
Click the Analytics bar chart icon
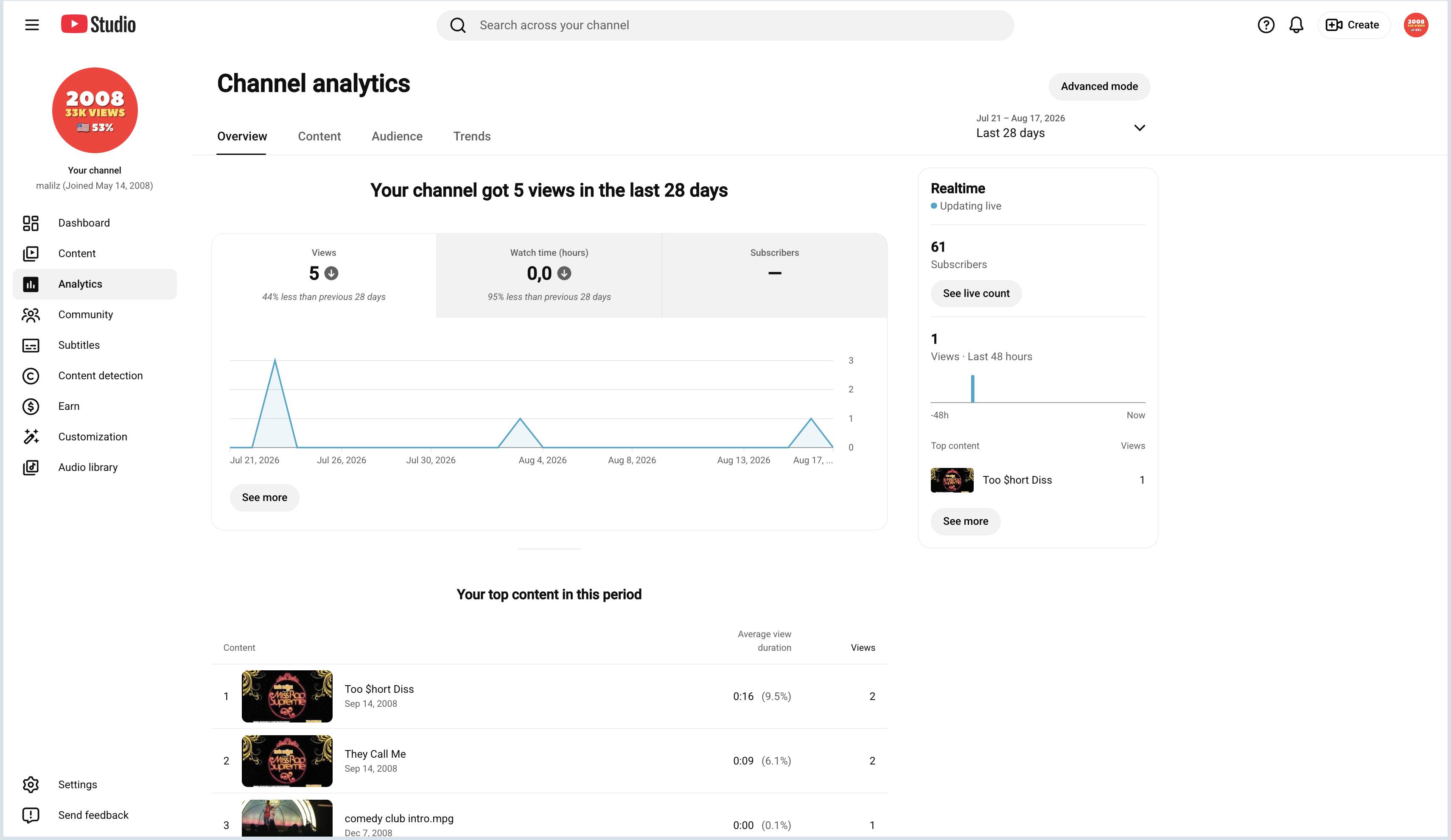click(31, 284)
